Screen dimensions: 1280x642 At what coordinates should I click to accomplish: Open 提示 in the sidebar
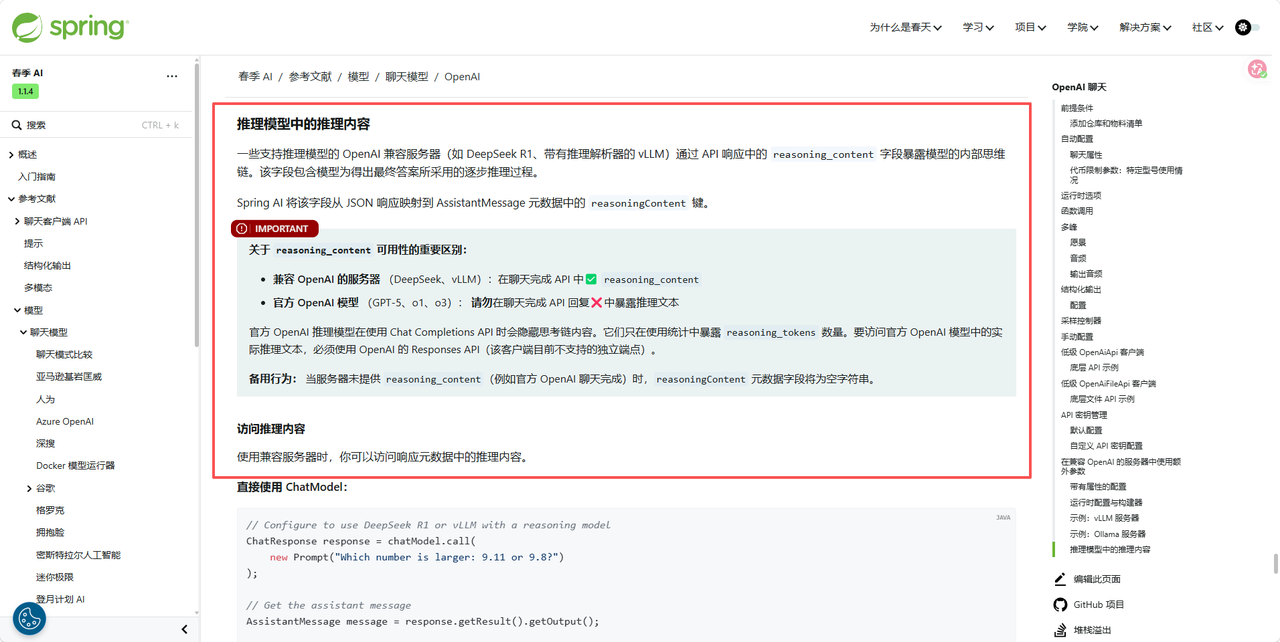pos(33,243)
